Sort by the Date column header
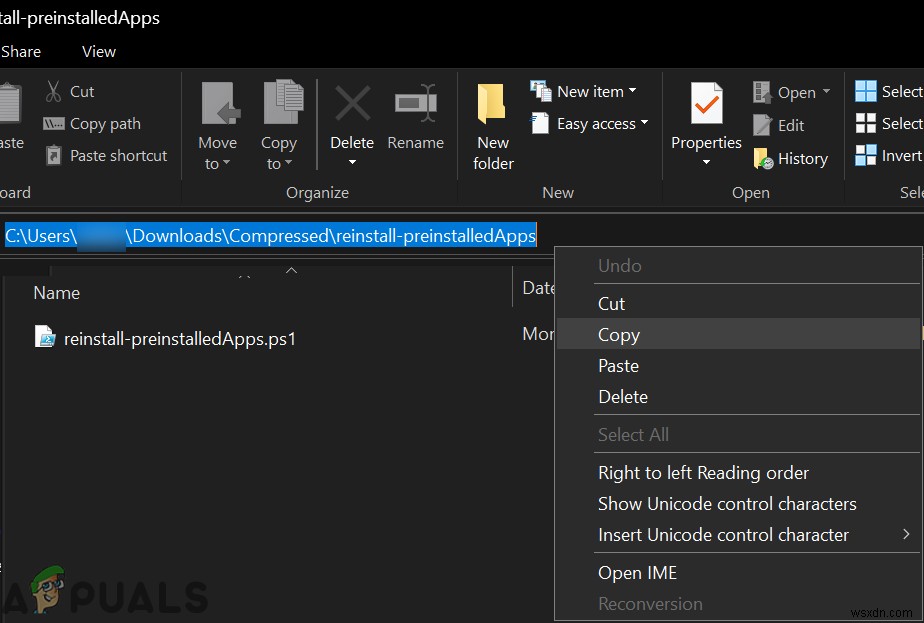 538,288
